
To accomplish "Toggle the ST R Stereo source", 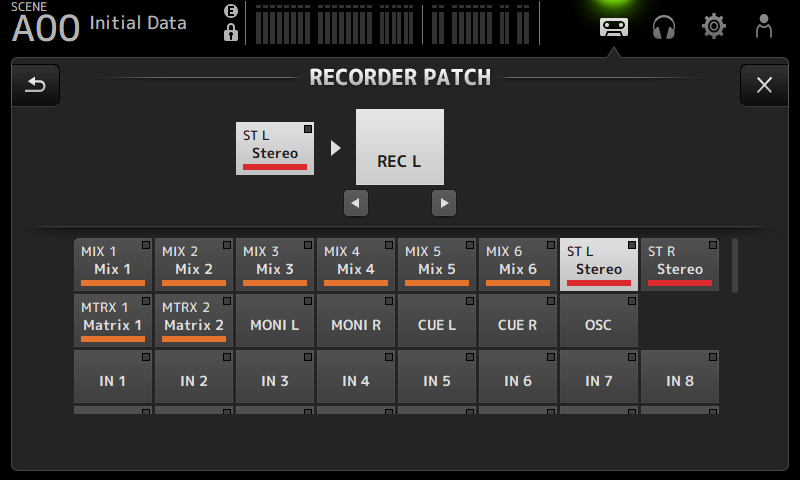I will 680,263.
